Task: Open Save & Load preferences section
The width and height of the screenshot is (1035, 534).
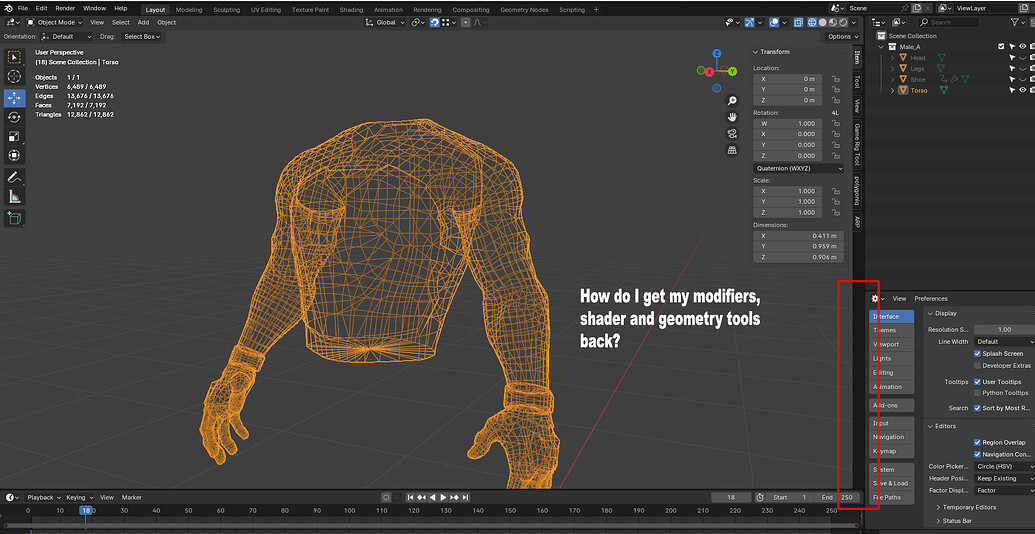Action: pos(891,483)
